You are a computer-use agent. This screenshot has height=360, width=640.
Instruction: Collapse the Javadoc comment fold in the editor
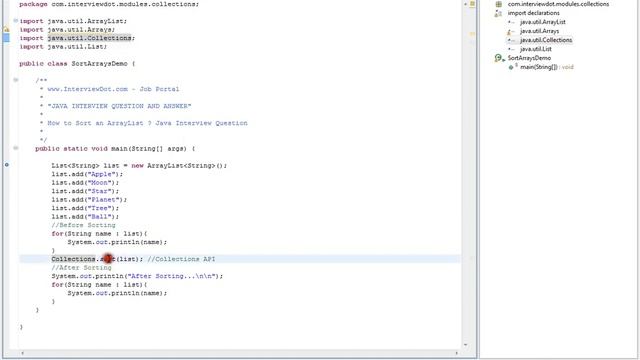[16, 80]
